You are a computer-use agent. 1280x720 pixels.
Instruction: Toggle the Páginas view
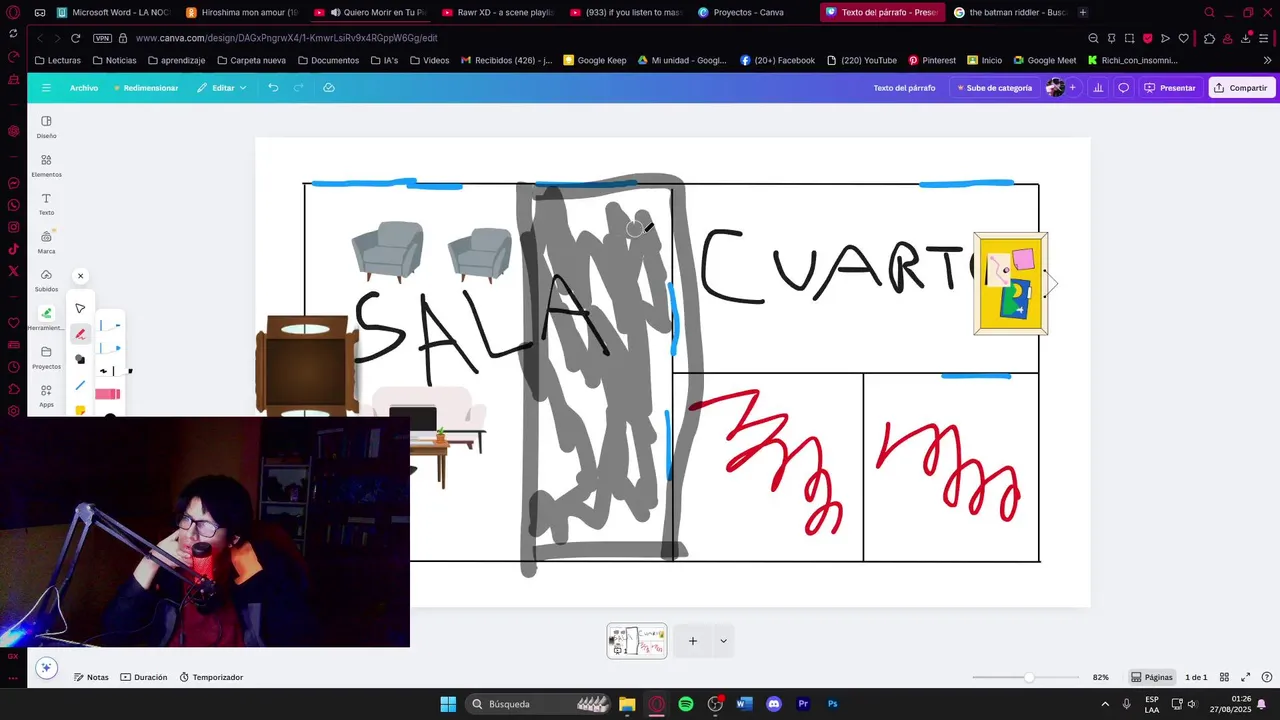[x=1151, y=677]
